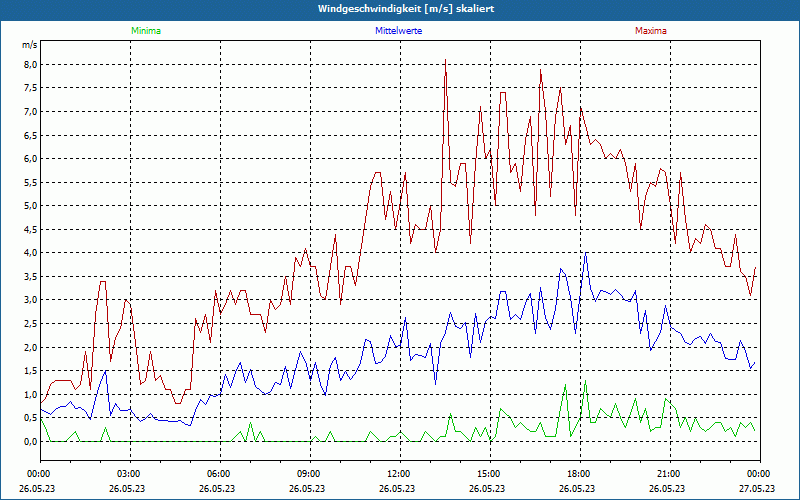
Task: Click the 27.05.23 date label
Action: click(757, 488)
